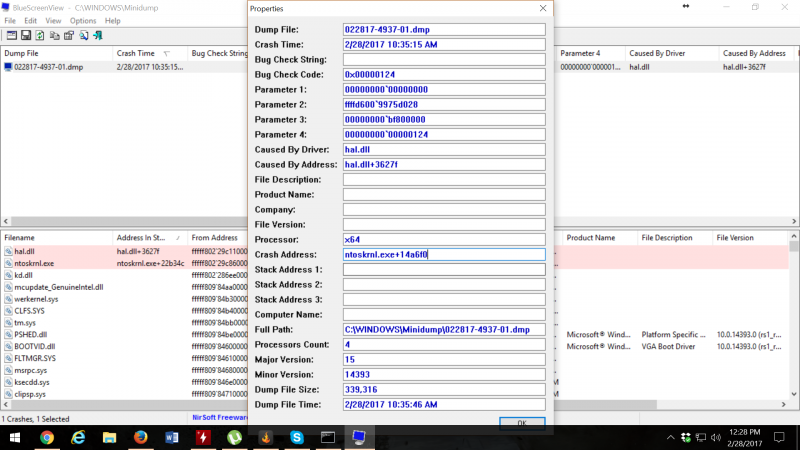Image resolution: width=800 pixels, height=450 pixels.
Task: Click the Exit toolbar icon
Action: (x=97, y=35)
